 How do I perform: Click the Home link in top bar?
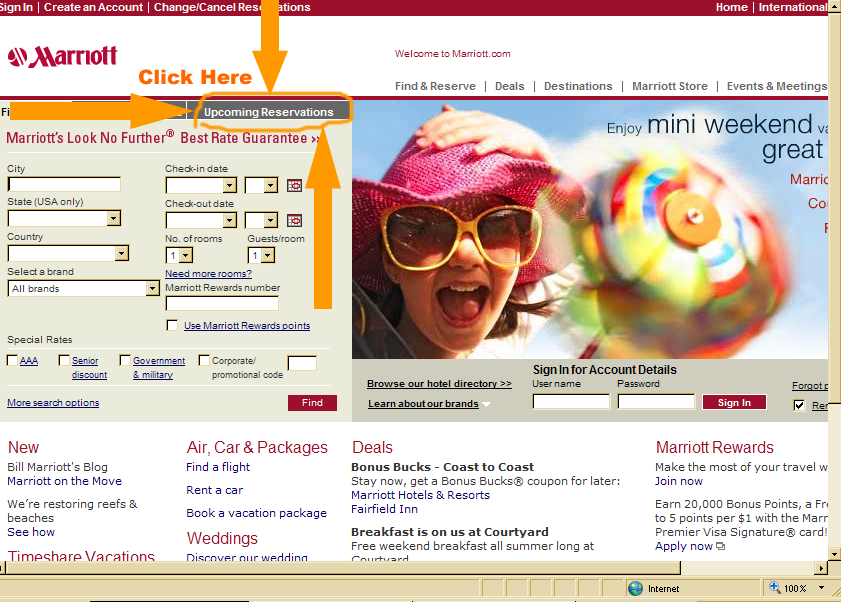coord(731,7)
